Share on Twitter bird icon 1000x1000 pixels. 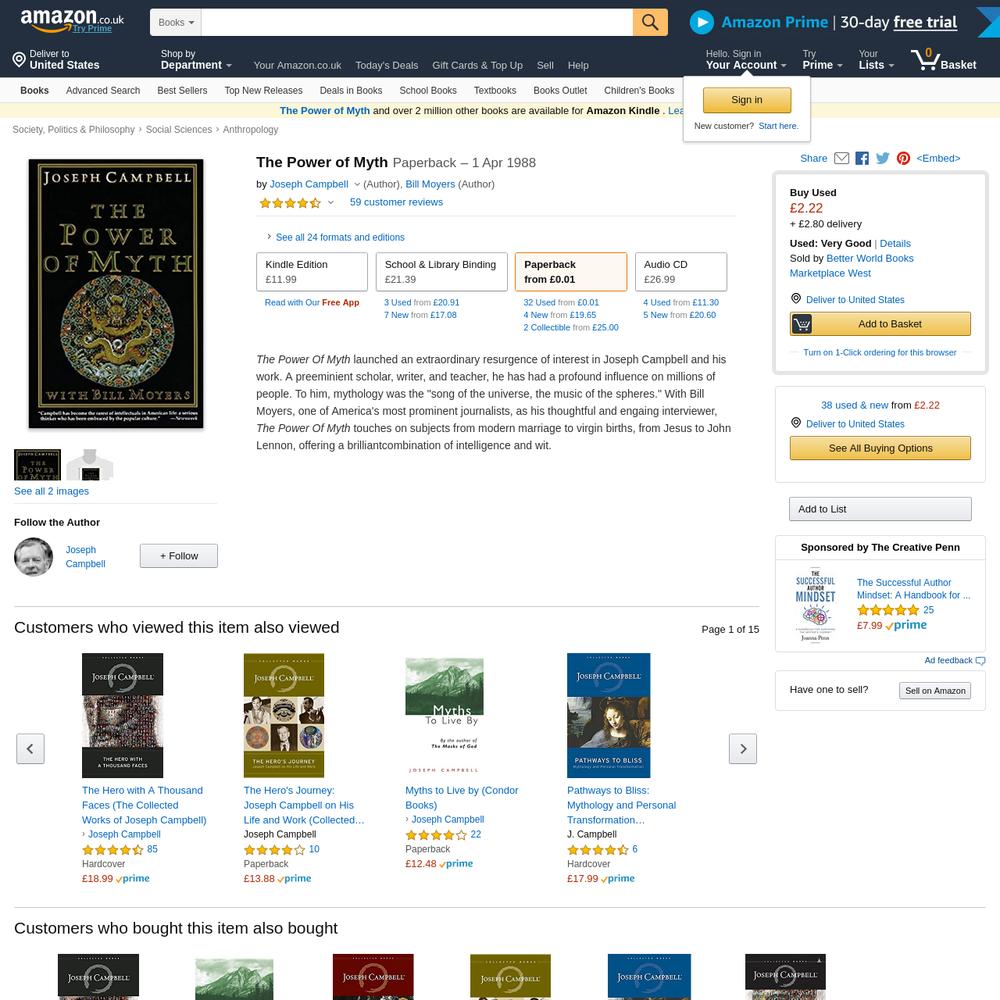point(883,158)
